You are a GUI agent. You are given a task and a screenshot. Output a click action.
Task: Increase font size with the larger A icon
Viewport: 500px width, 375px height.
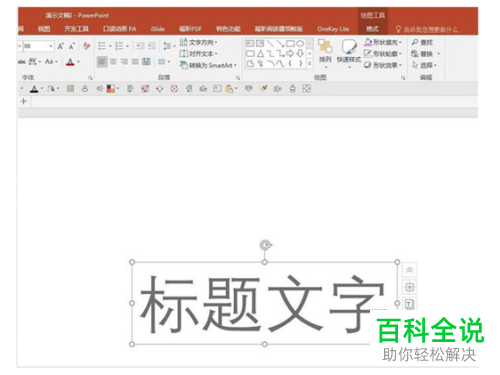[61, 46]
